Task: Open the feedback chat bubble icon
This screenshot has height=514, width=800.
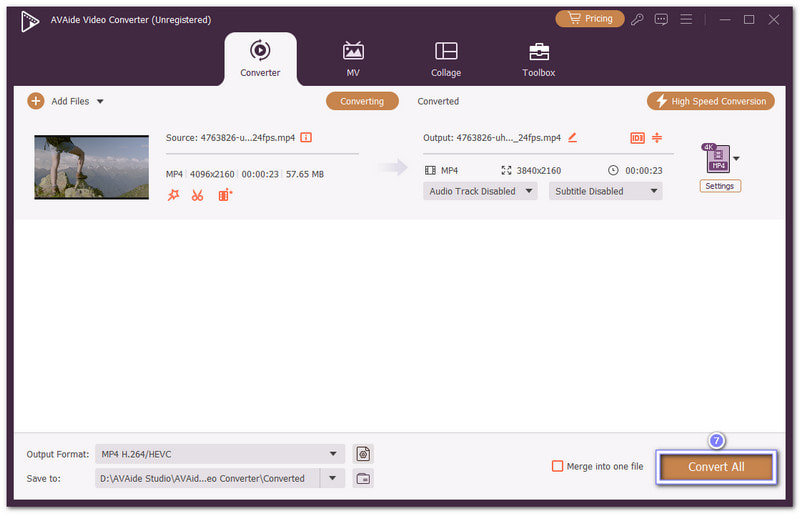Action: pos(661,19)
